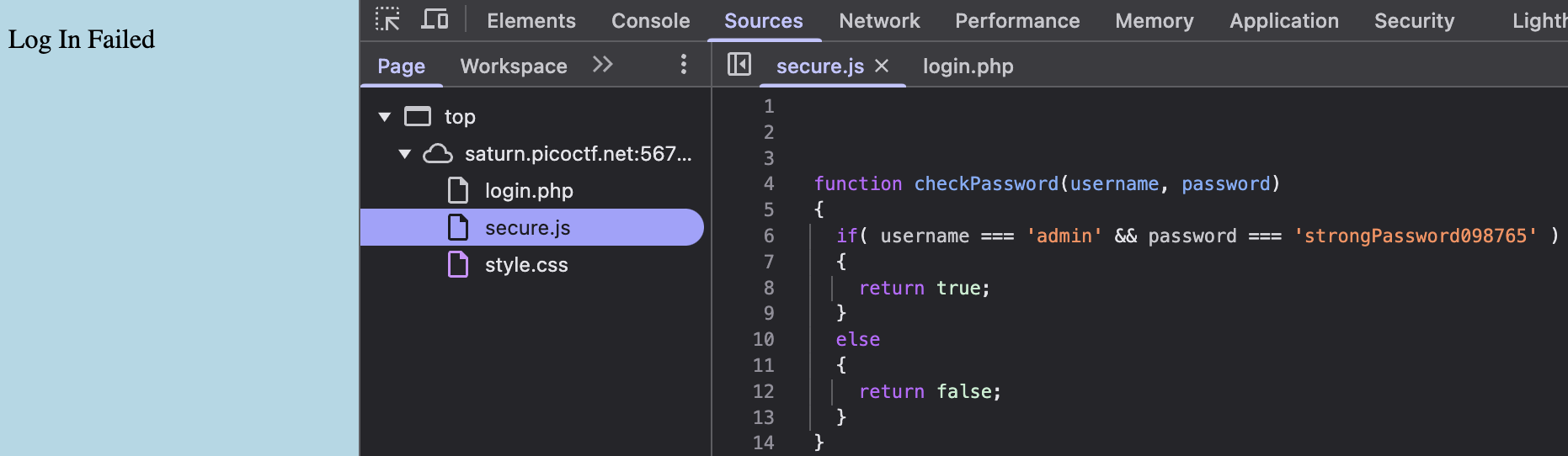The width and height of the screenshot is (1568, 456).
Task: Toggle the device toolbar icon
Action: [x=435, y=19]
